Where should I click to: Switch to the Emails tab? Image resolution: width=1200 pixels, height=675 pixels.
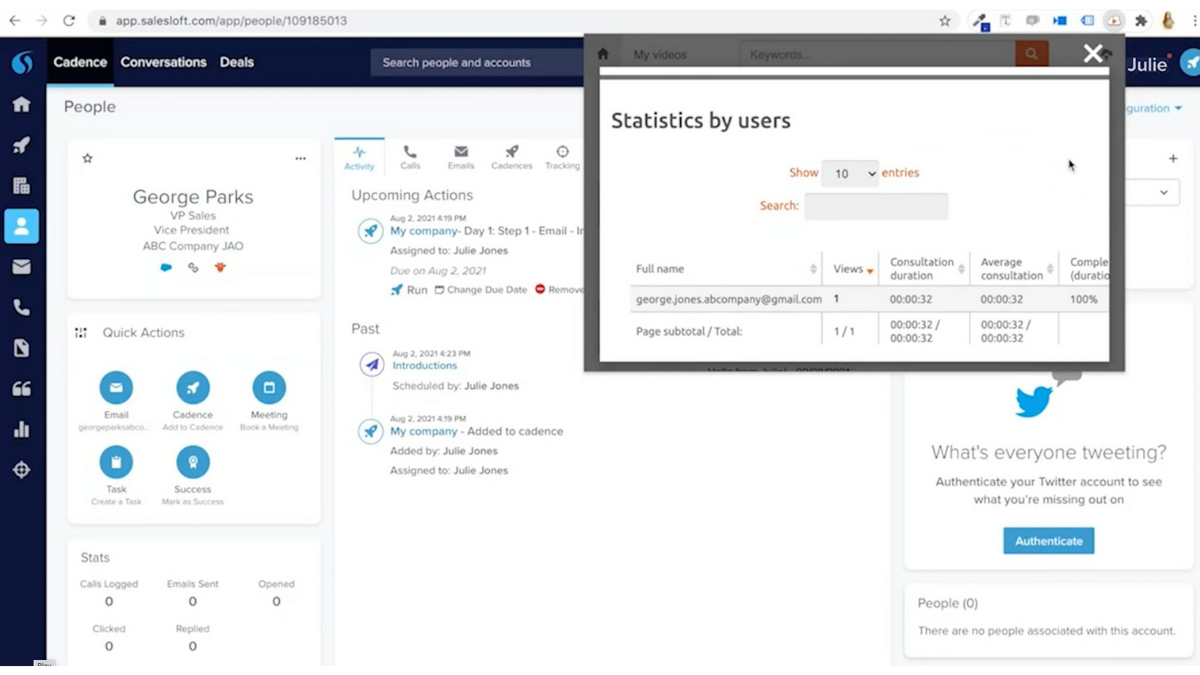pos(461,157)
